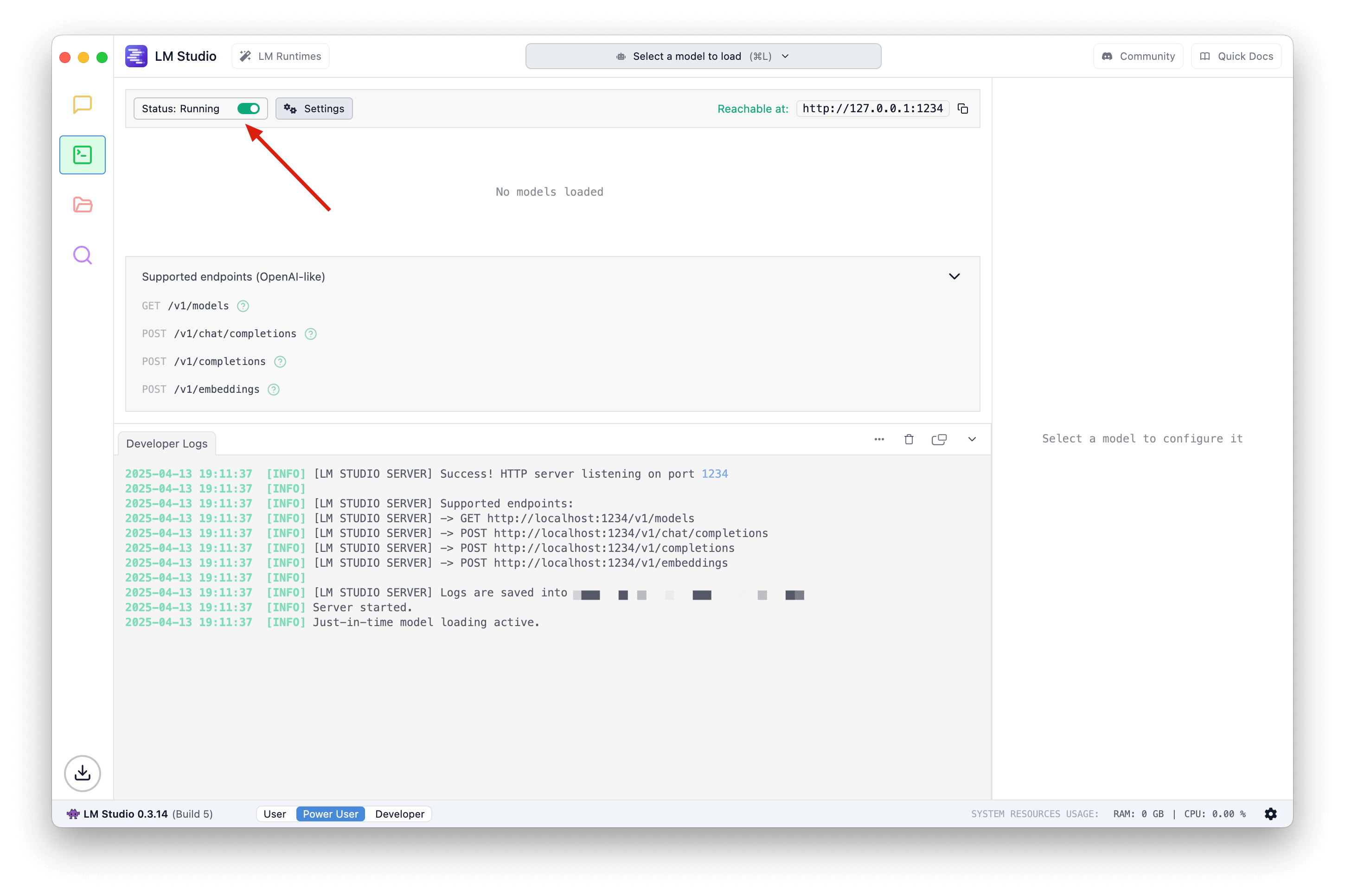Click the RAM: 0 GB usage readout
The image size is (1345, 896).
click(1138, 814)
